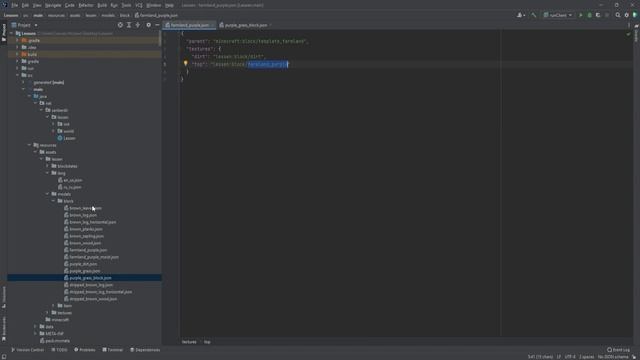Collapse the src folder in project tree
The width and height of the screenshot is (640, 360).
point(18,75)
